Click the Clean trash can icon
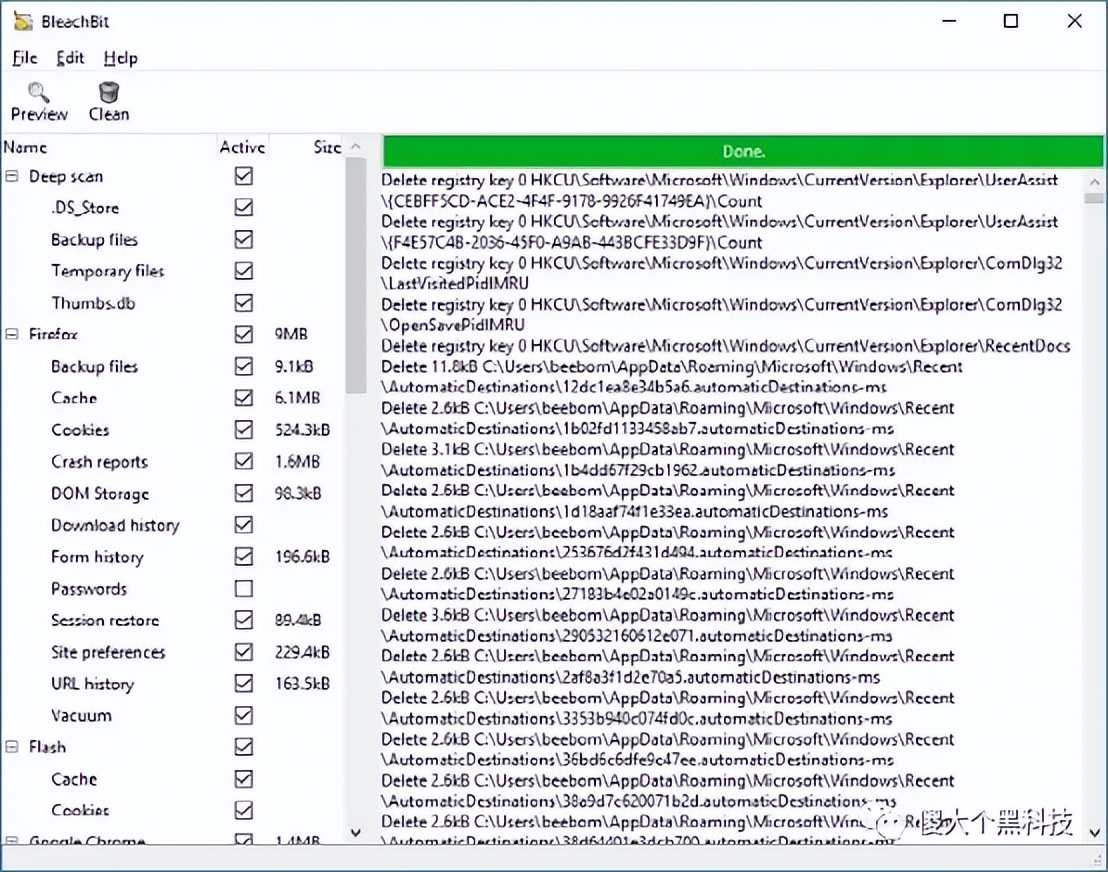 [108, 93]
